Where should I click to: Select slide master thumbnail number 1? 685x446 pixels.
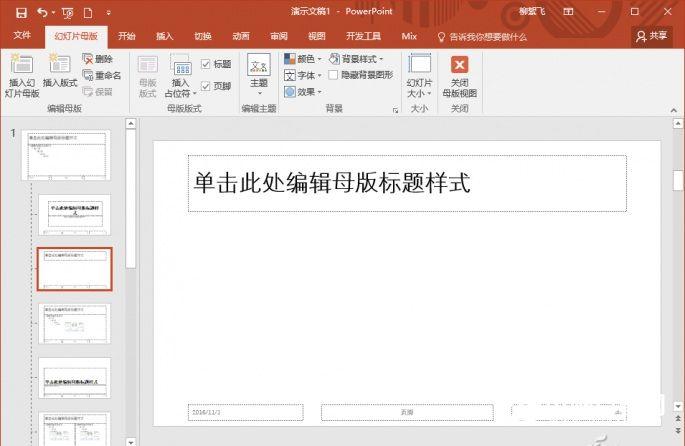[x=66, y=156]
